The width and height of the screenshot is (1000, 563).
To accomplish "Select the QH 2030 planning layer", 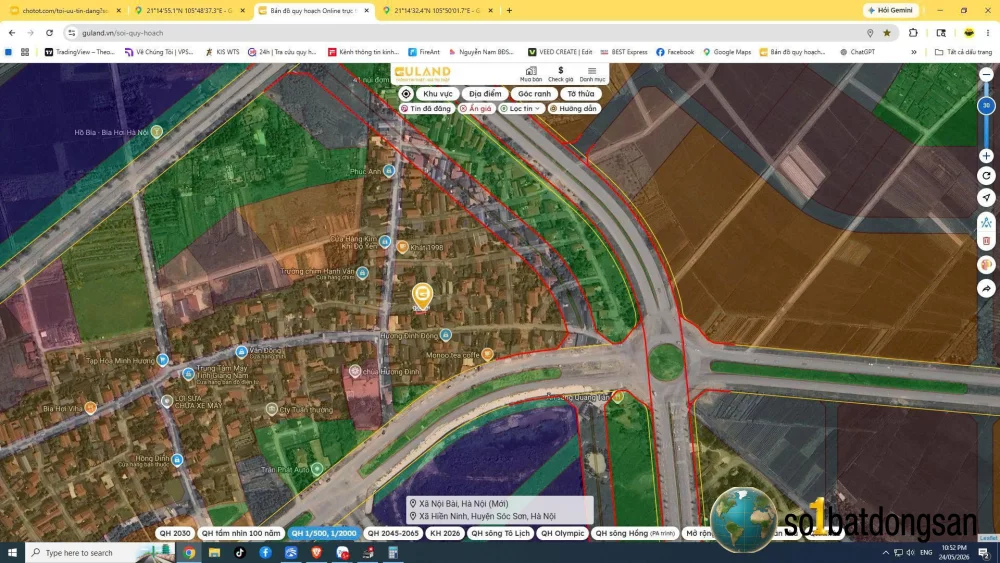I will click(175, 533).
